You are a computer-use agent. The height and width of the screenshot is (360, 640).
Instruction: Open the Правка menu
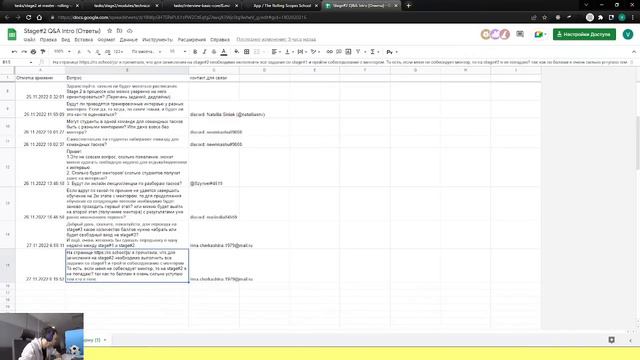(x=48, y=40)
